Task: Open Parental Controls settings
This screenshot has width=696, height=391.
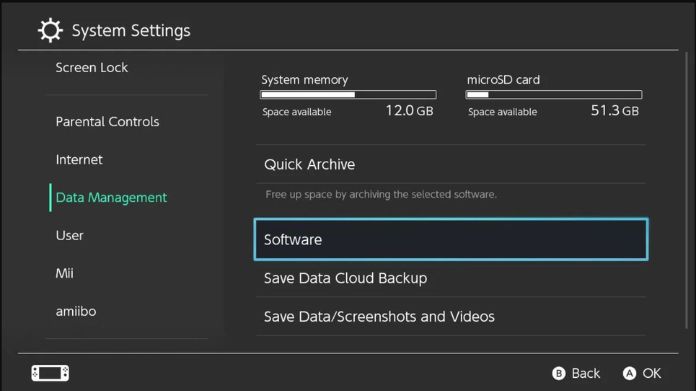Action: (x=107, y=122)
